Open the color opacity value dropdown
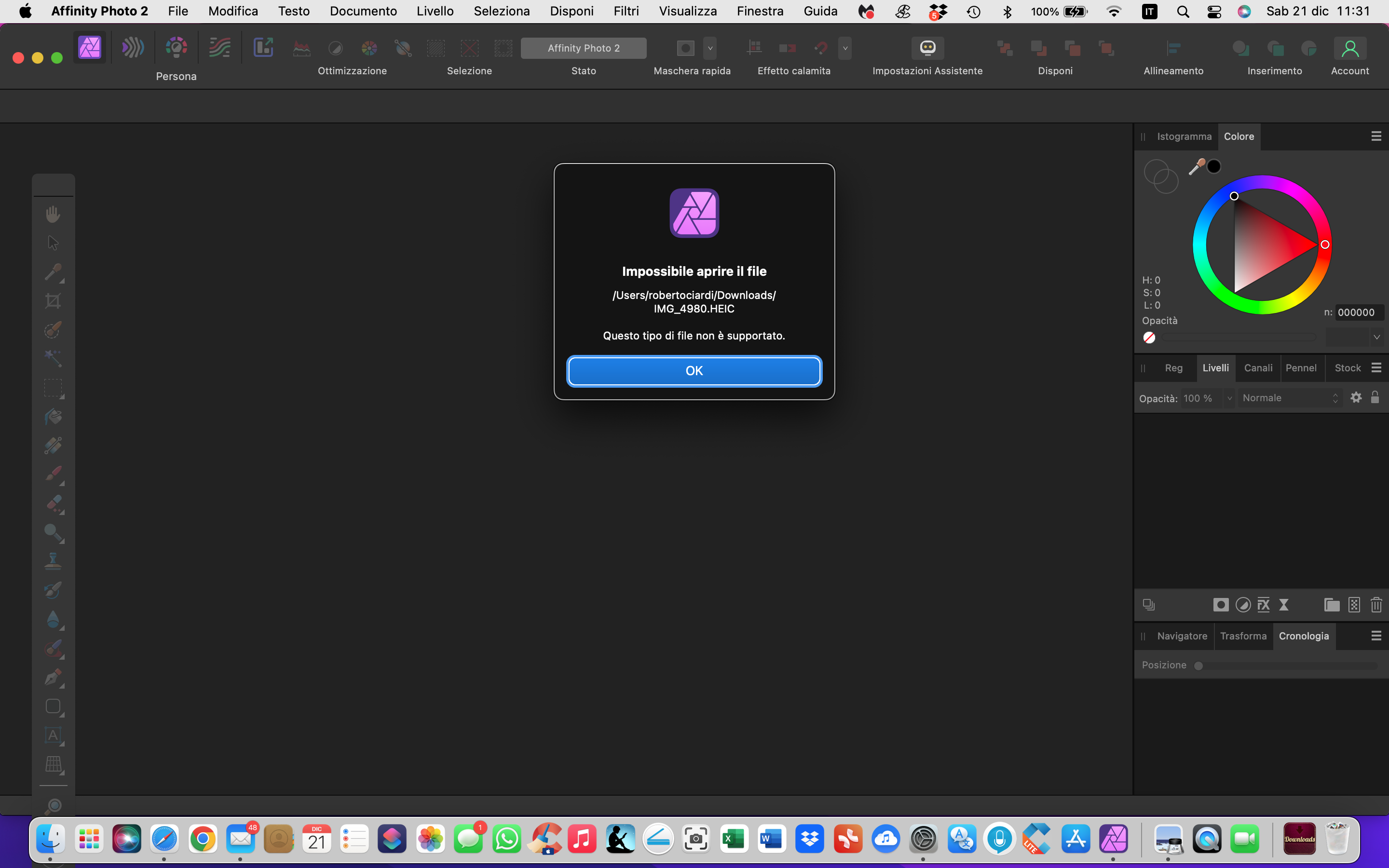Viewport: 1389px width, 868px height. (1376, 337)
